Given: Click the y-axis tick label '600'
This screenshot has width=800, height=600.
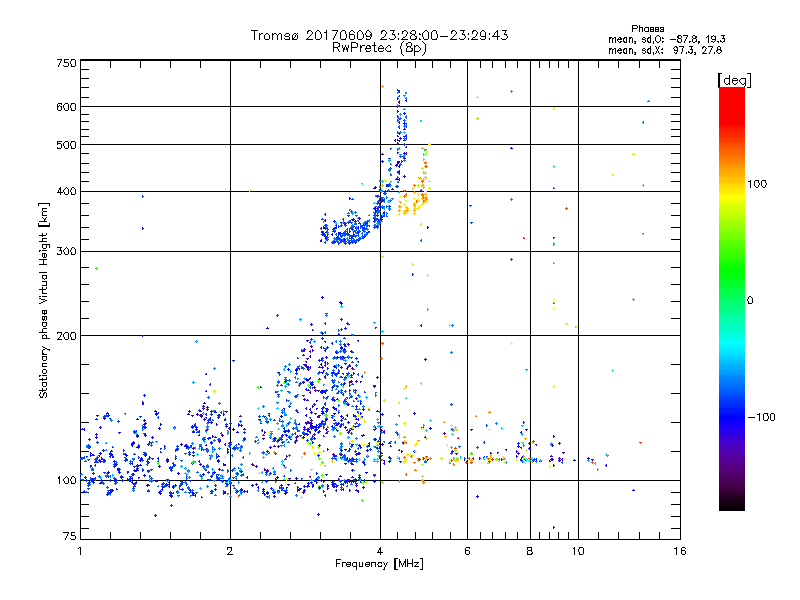Looking at the screenshot, I should [x=67, y=107].
